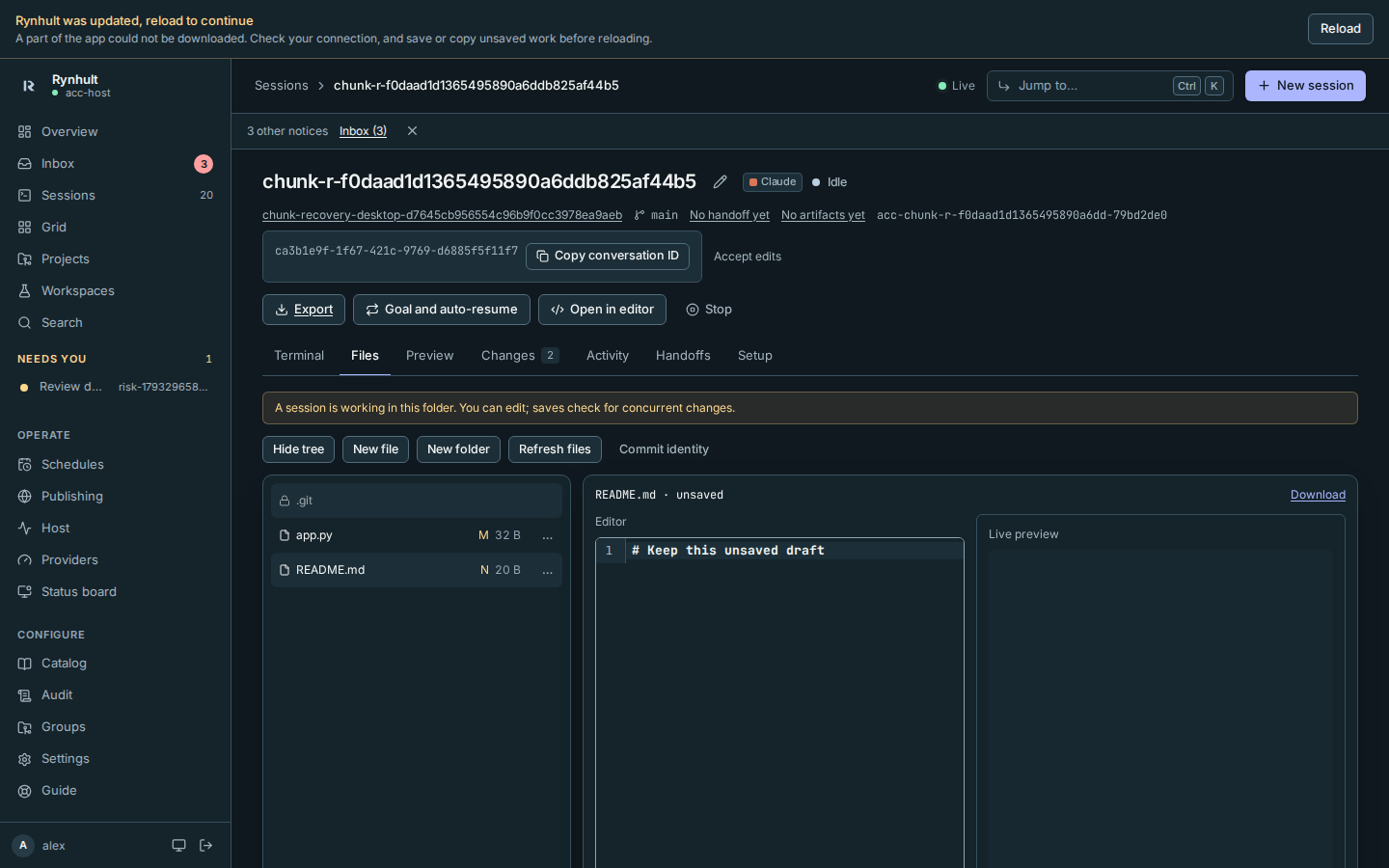Open the README.md row's ellipsis menu
Image resolution: width=1389 pixels, height=868 pixels.
(x=548, y=570)
